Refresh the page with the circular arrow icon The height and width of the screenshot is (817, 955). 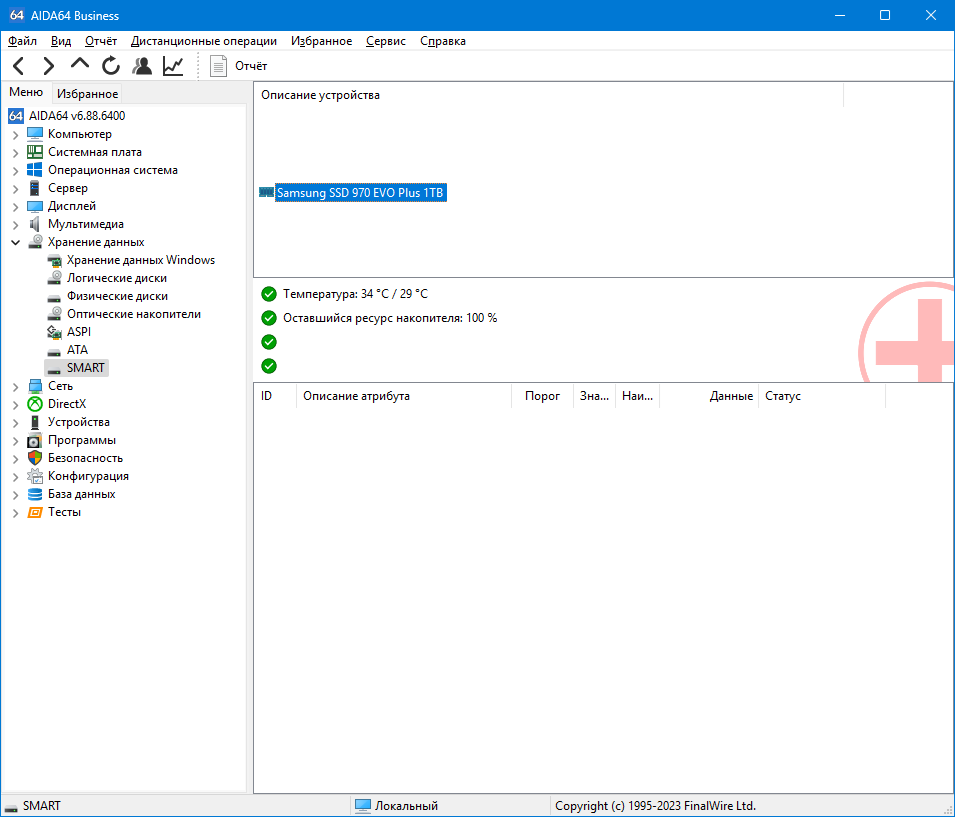[111, 66]
